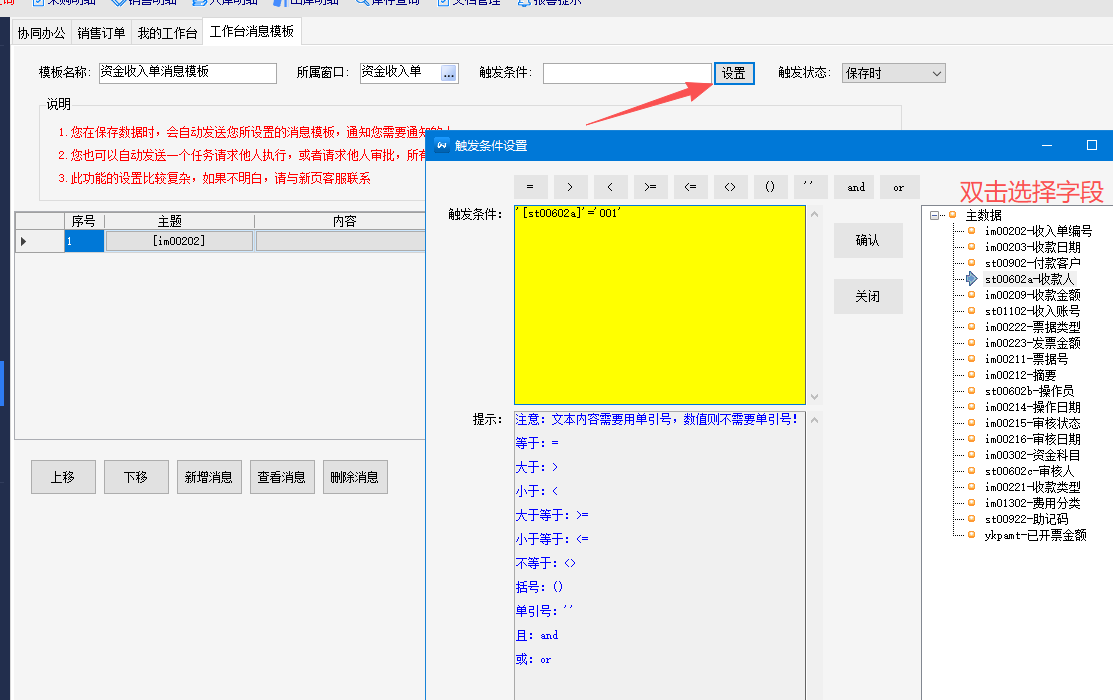Click the 'or' logic operator button

[898, 187]
